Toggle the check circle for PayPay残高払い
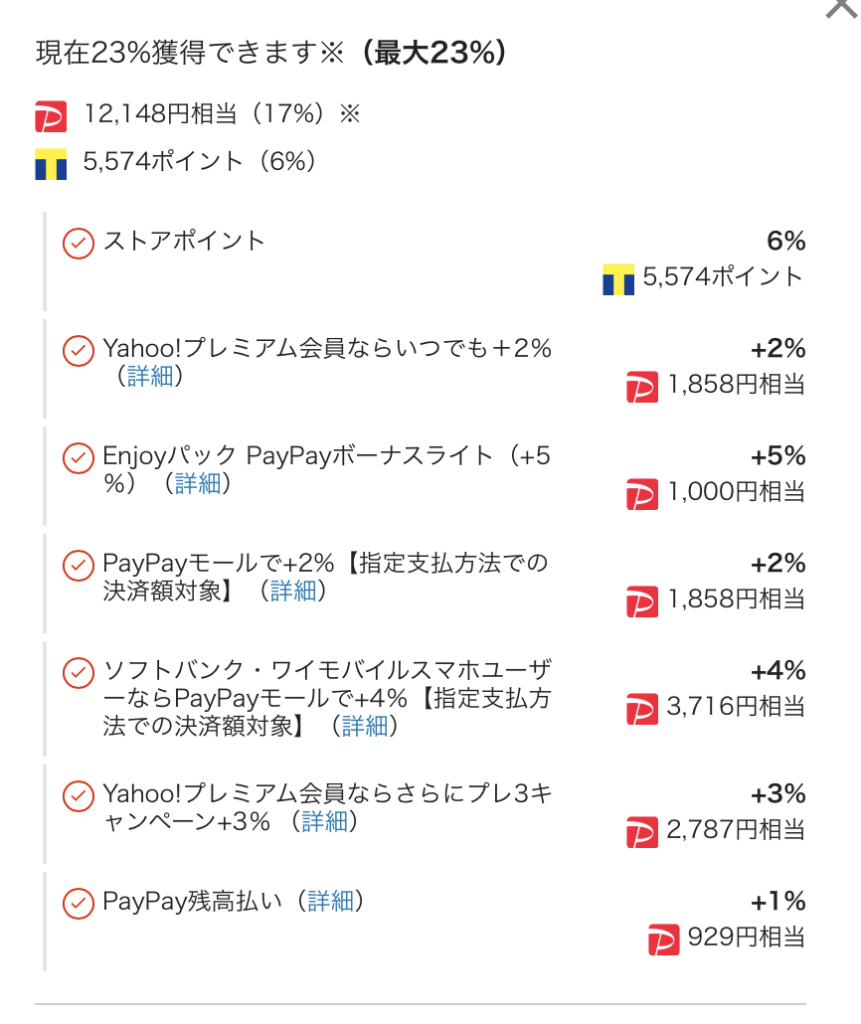 tap(78, 904)
